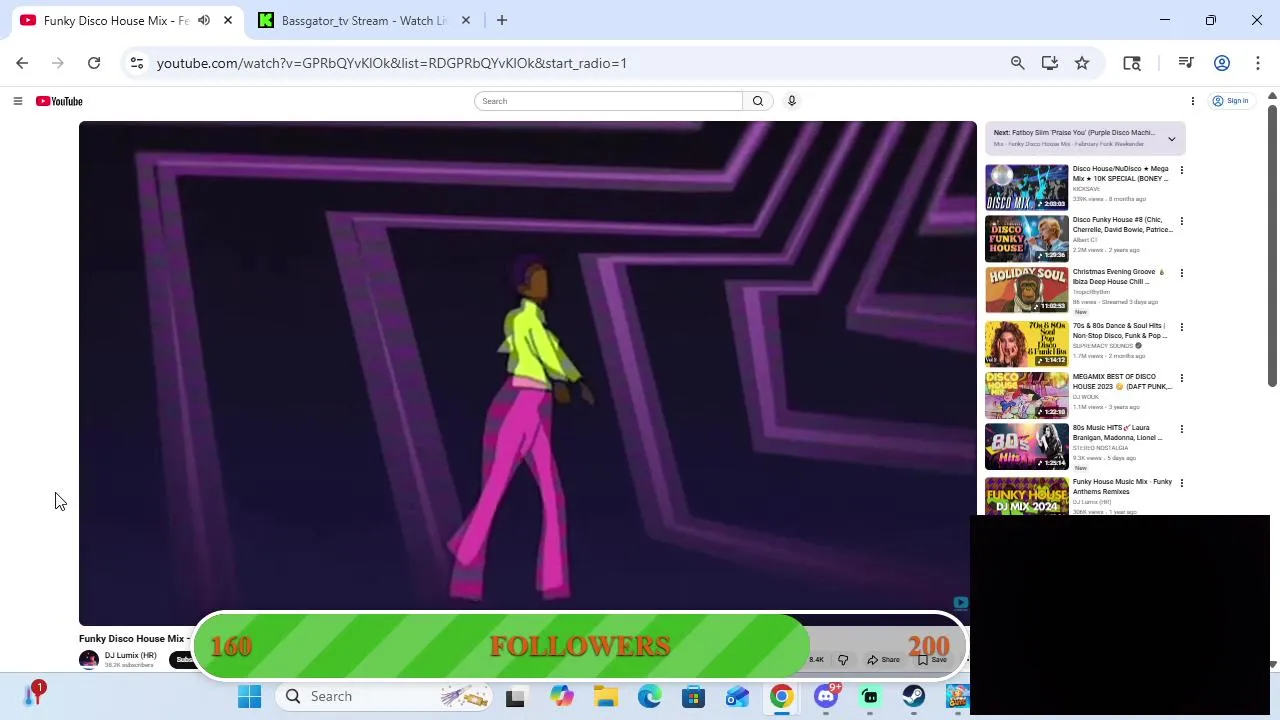Open the media controls icon in Chrome toolbar
The height and width of the screenshot is (720, 1280).
1186,63
